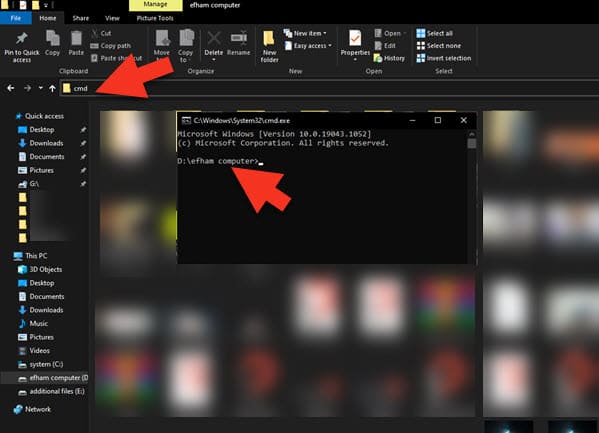Click the Copy icon in Clipboard group
Screen dimensions: 599x433
coord(52,39)
